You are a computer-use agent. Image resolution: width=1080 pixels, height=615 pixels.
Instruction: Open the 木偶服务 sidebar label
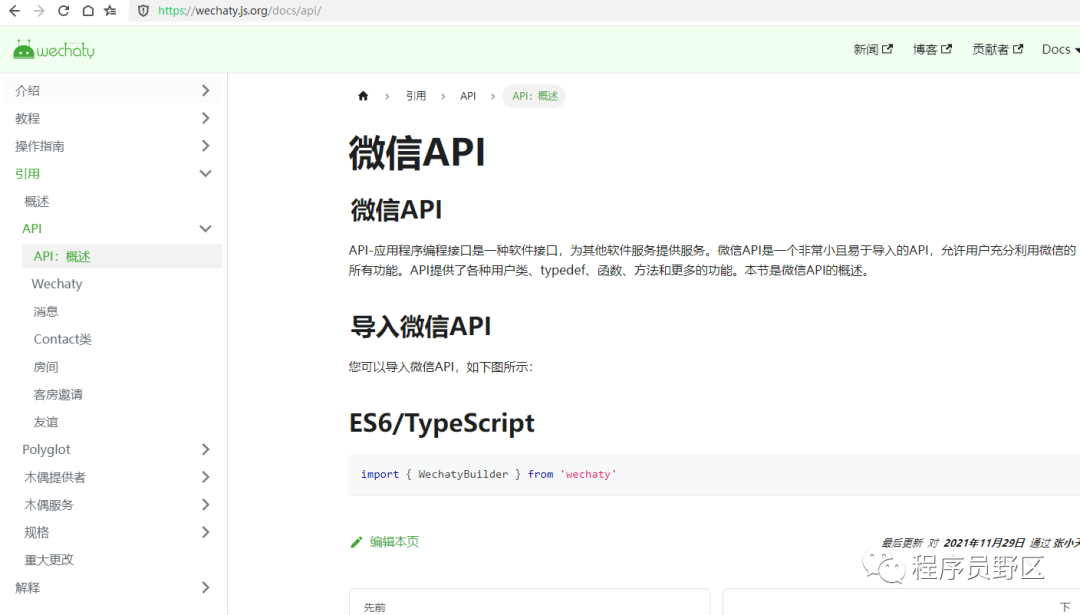coord(49,504)
